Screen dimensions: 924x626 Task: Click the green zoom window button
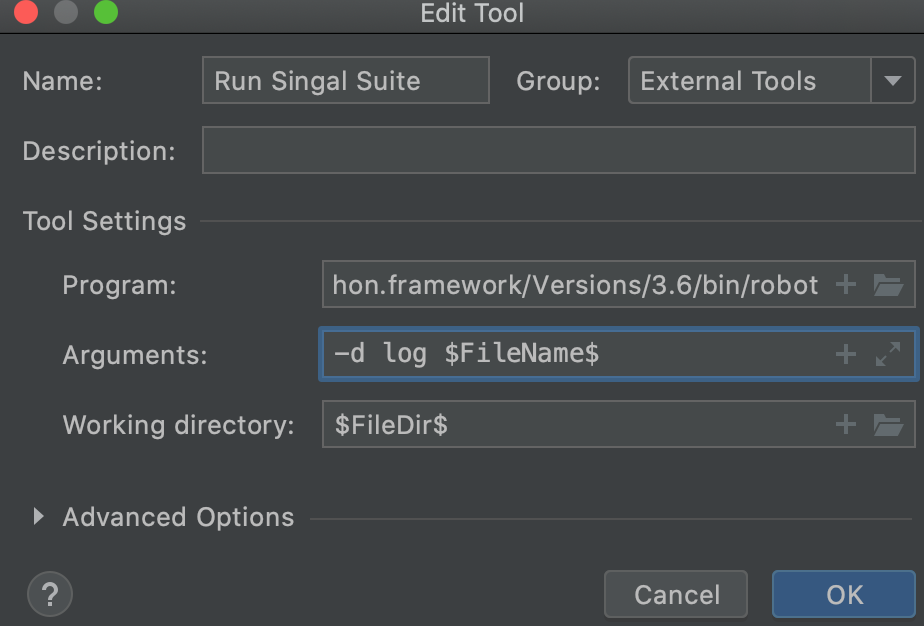pos(105,13)
